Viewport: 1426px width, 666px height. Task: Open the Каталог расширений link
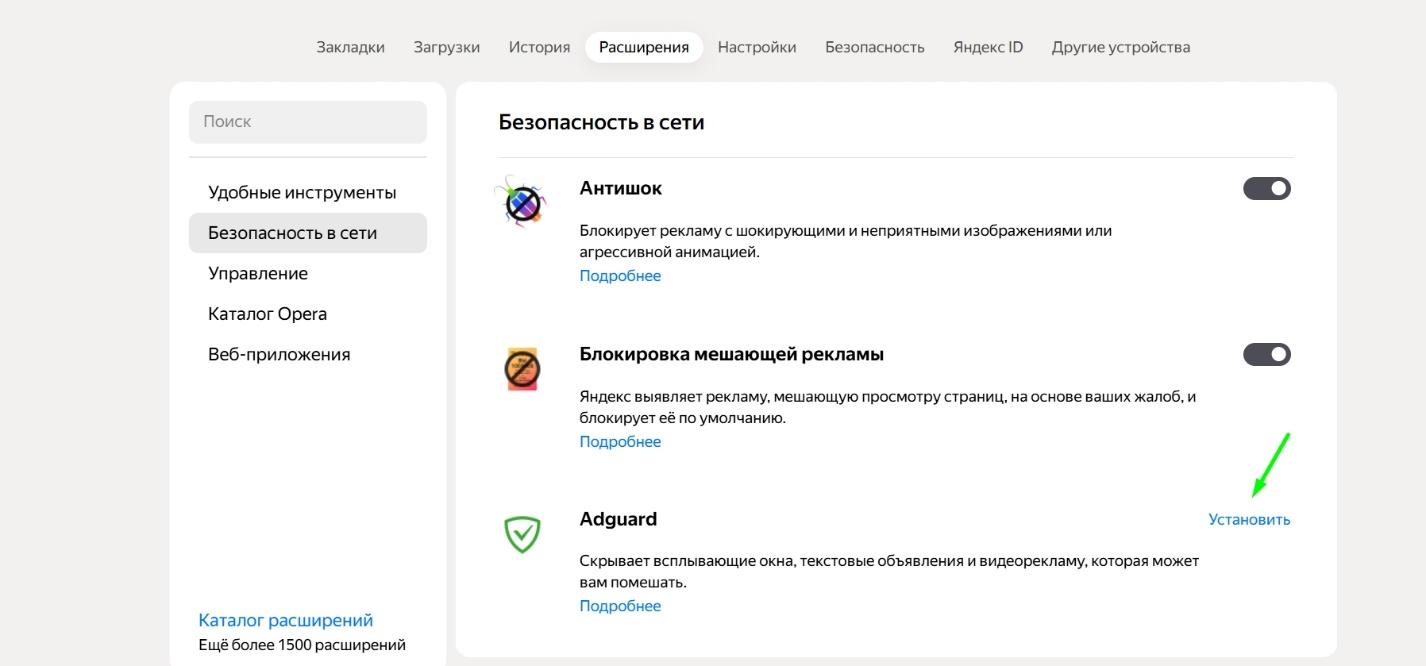tap(286, 620)
